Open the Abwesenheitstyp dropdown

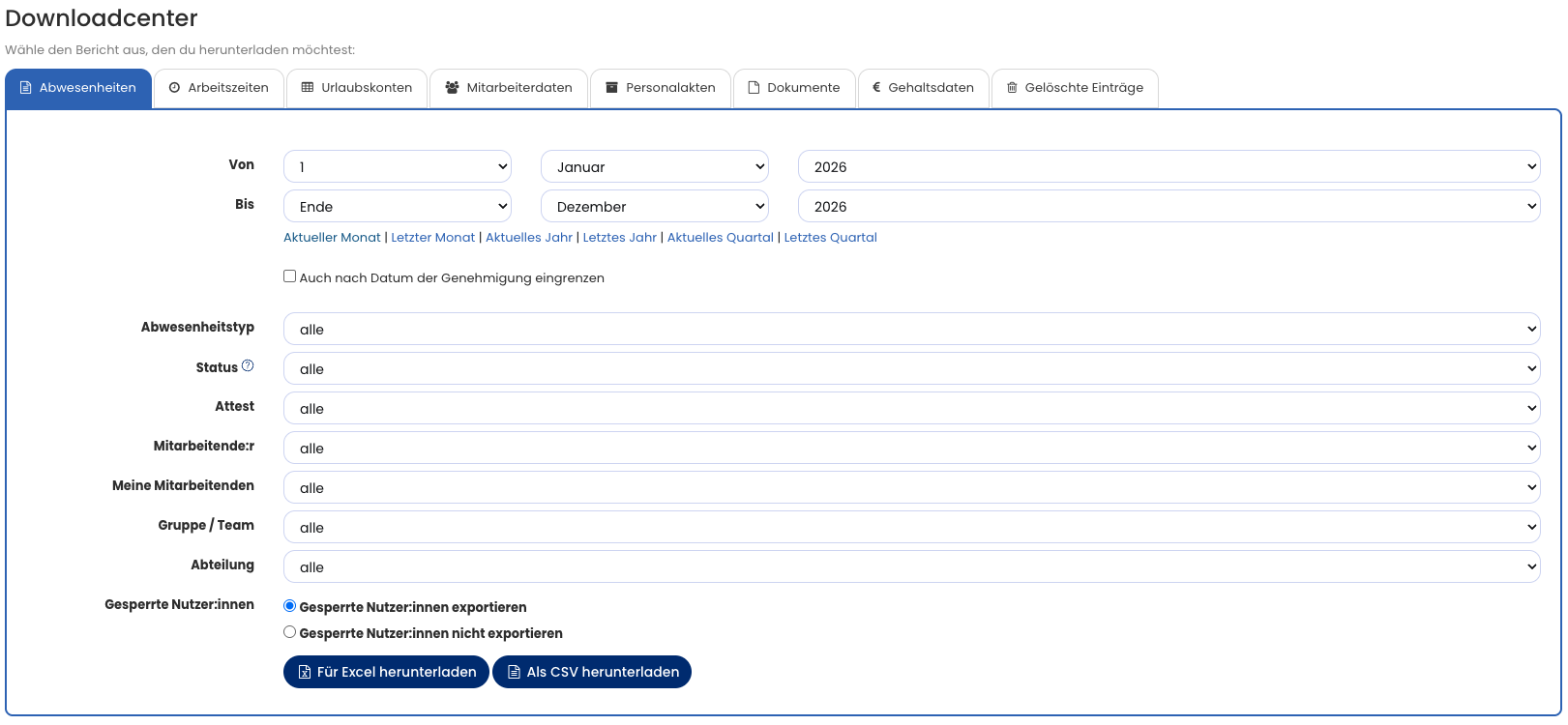point(910,329)
